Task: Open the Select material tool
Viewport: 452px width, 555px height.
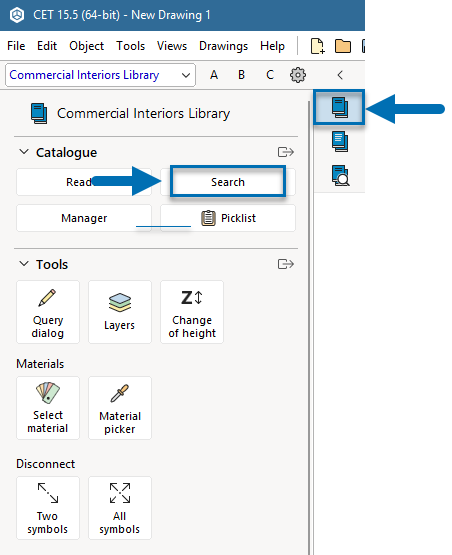Action: (48, 408)
